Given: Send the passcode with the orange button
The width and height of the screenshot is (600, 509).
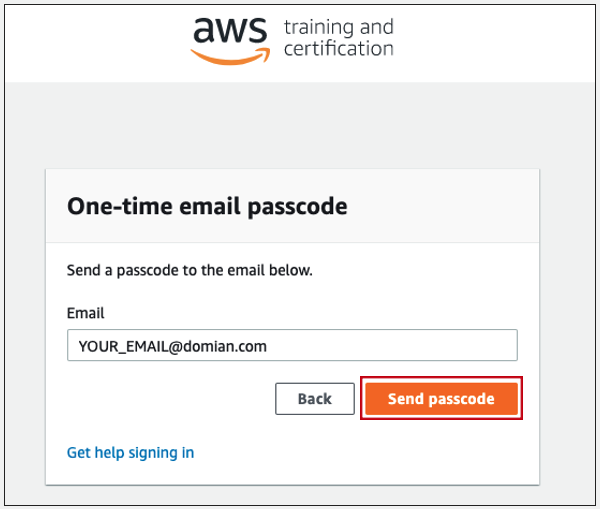Looking at the screenshot, I should point(441,398).
